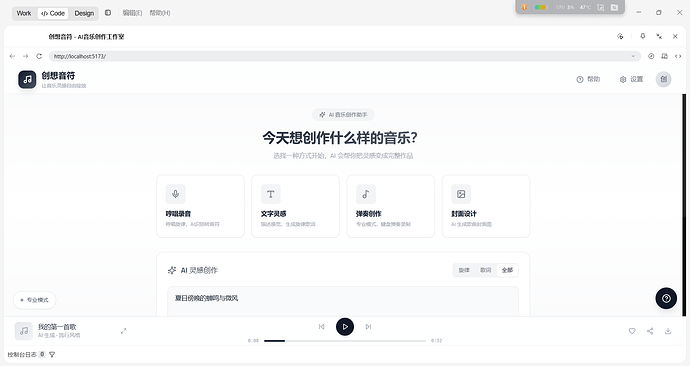The width and height of the screenshot is (690, 366).
Task: Switch to the Design mode tab
Action: click(84, 13)
